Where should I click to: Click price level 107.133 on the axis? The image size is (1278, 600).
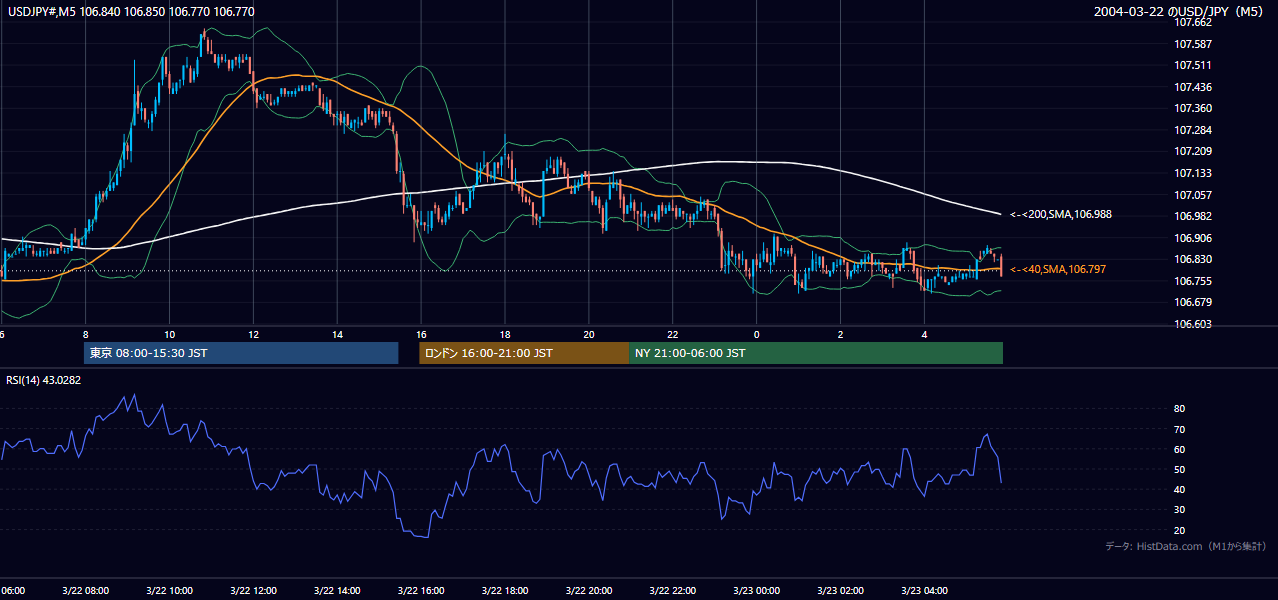[1192, 173]
